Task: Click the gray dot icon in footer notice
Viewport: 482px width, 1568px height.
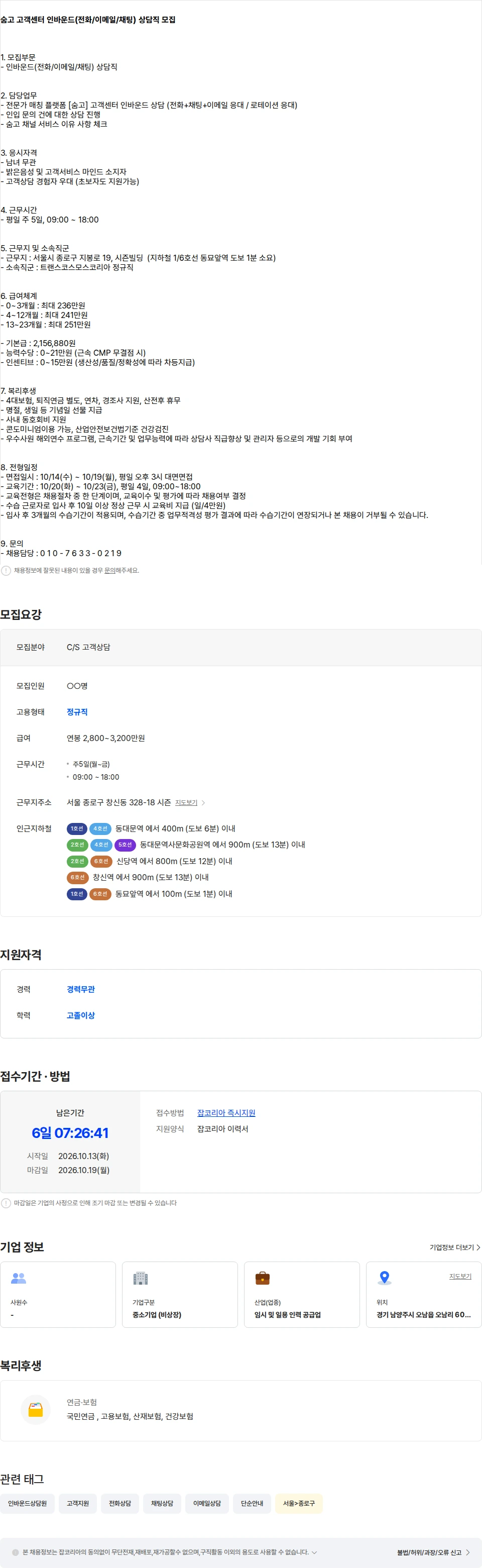Action: pyautogui.click(x=15, y=1552)
